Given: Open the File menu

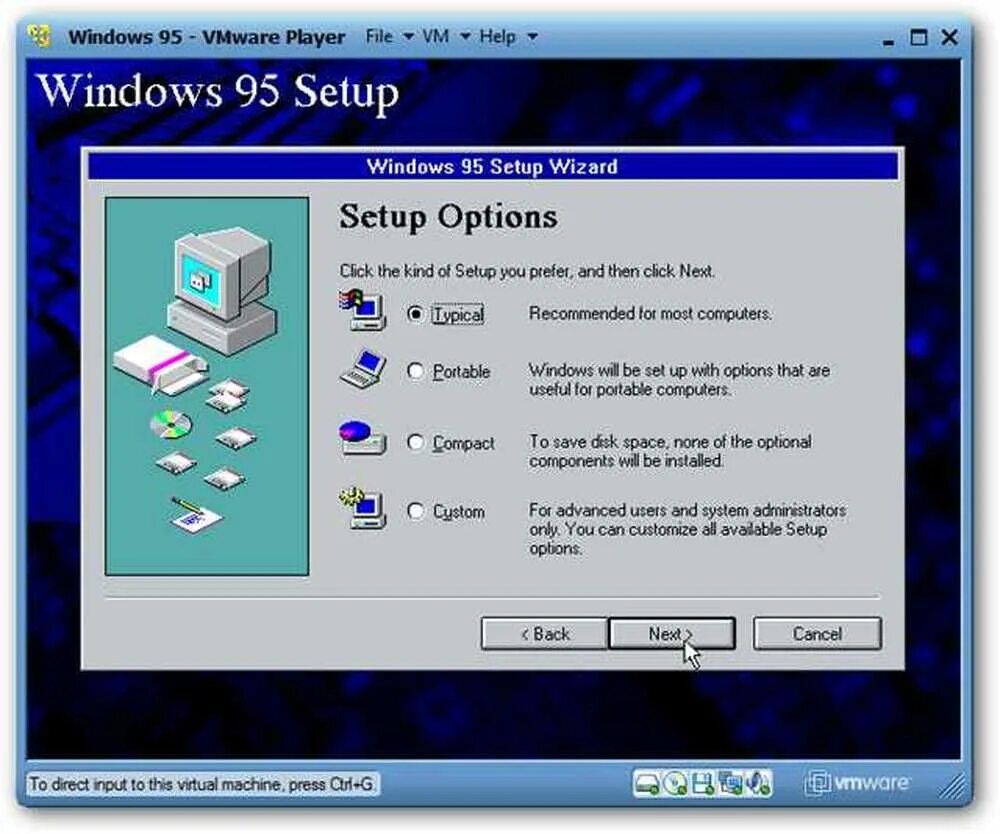Looking at the screenshot, I should click(x=379, y=36).
